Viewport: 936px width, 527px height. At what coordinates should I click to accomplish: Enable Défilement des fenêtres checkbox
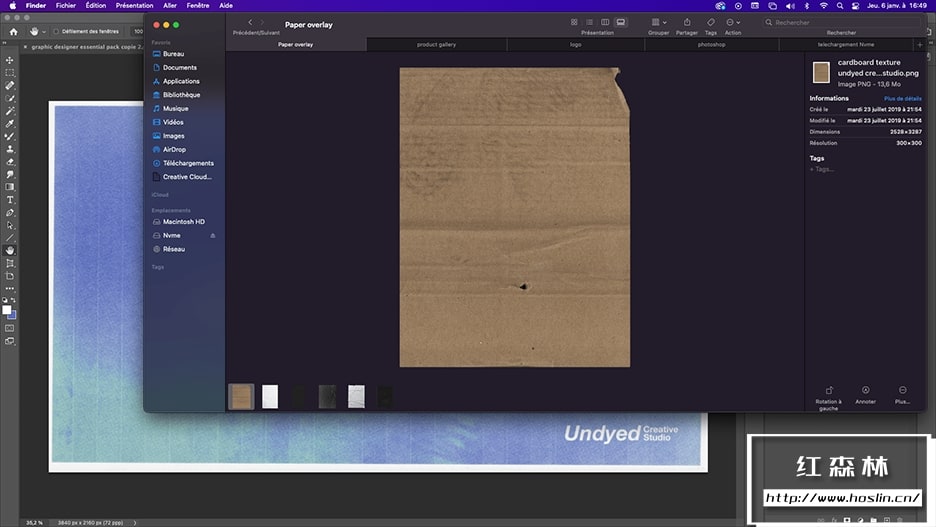point(56,31)
